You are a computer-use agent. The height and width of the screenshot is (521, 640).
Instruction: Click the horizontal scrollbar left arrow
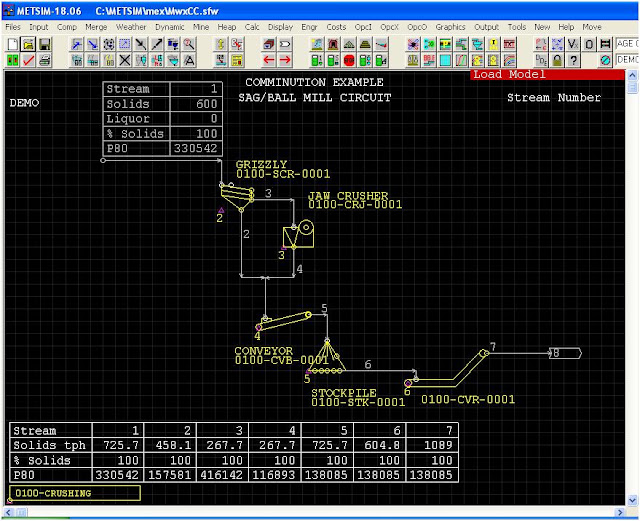tap(9, 512)
